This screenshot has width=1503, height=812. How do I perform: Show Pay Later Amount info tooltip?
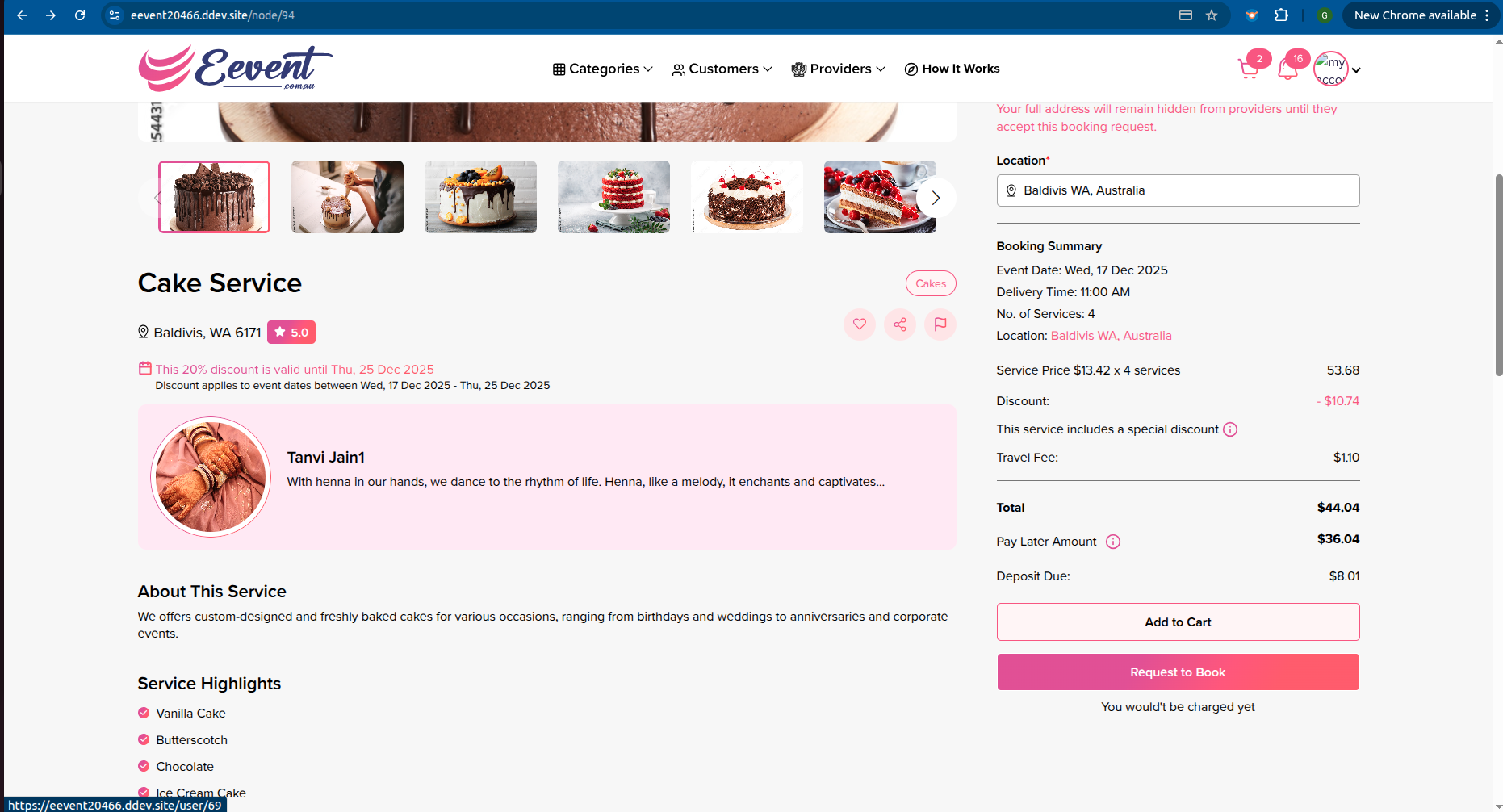coord(1113,542)
